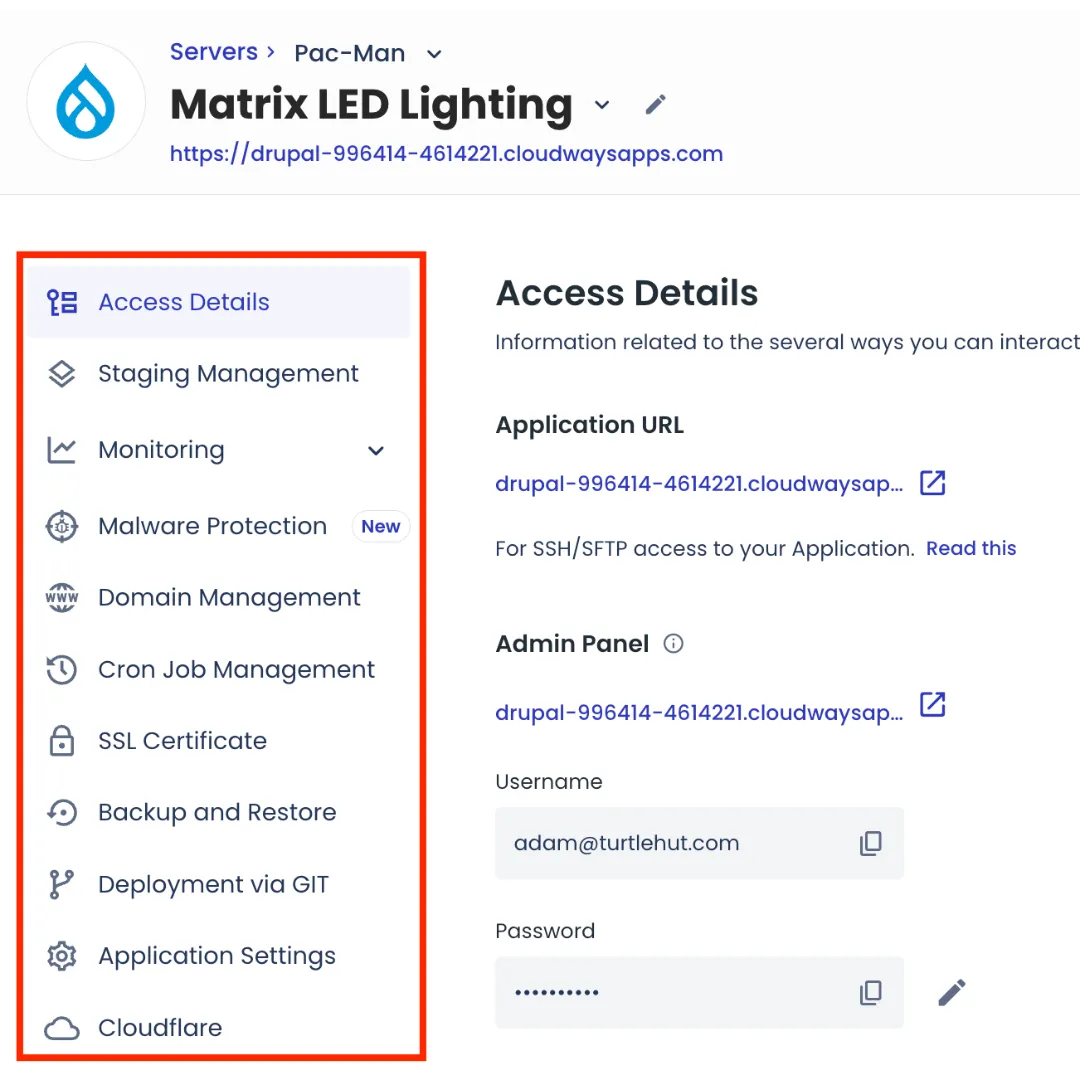Click the Servers breadcrumb link
Screen dimensions: 1080x1080
tap(213, 52)
